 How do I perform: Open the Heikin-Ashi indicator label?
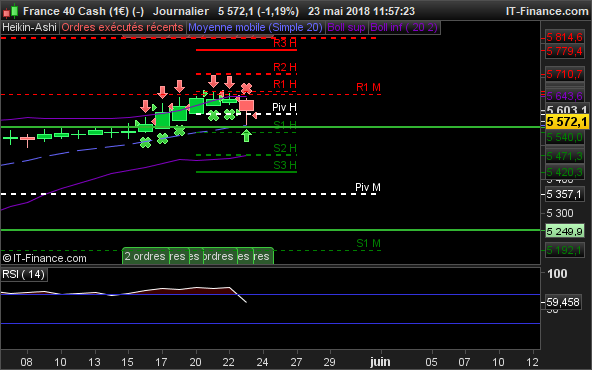(x=29, y=28)
